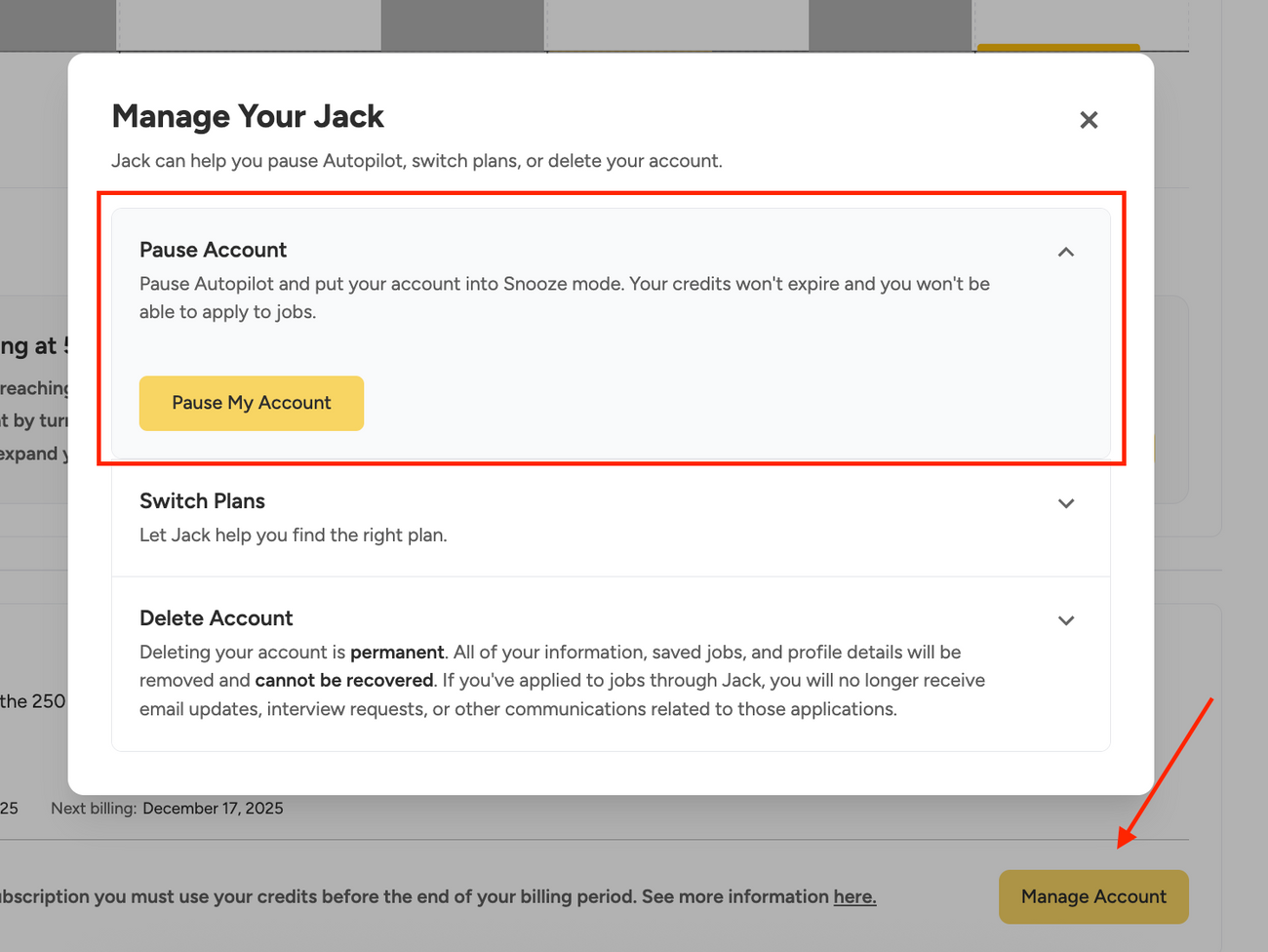Open the 'here.' more information link
1268x952 pixels.
(854, 896)
